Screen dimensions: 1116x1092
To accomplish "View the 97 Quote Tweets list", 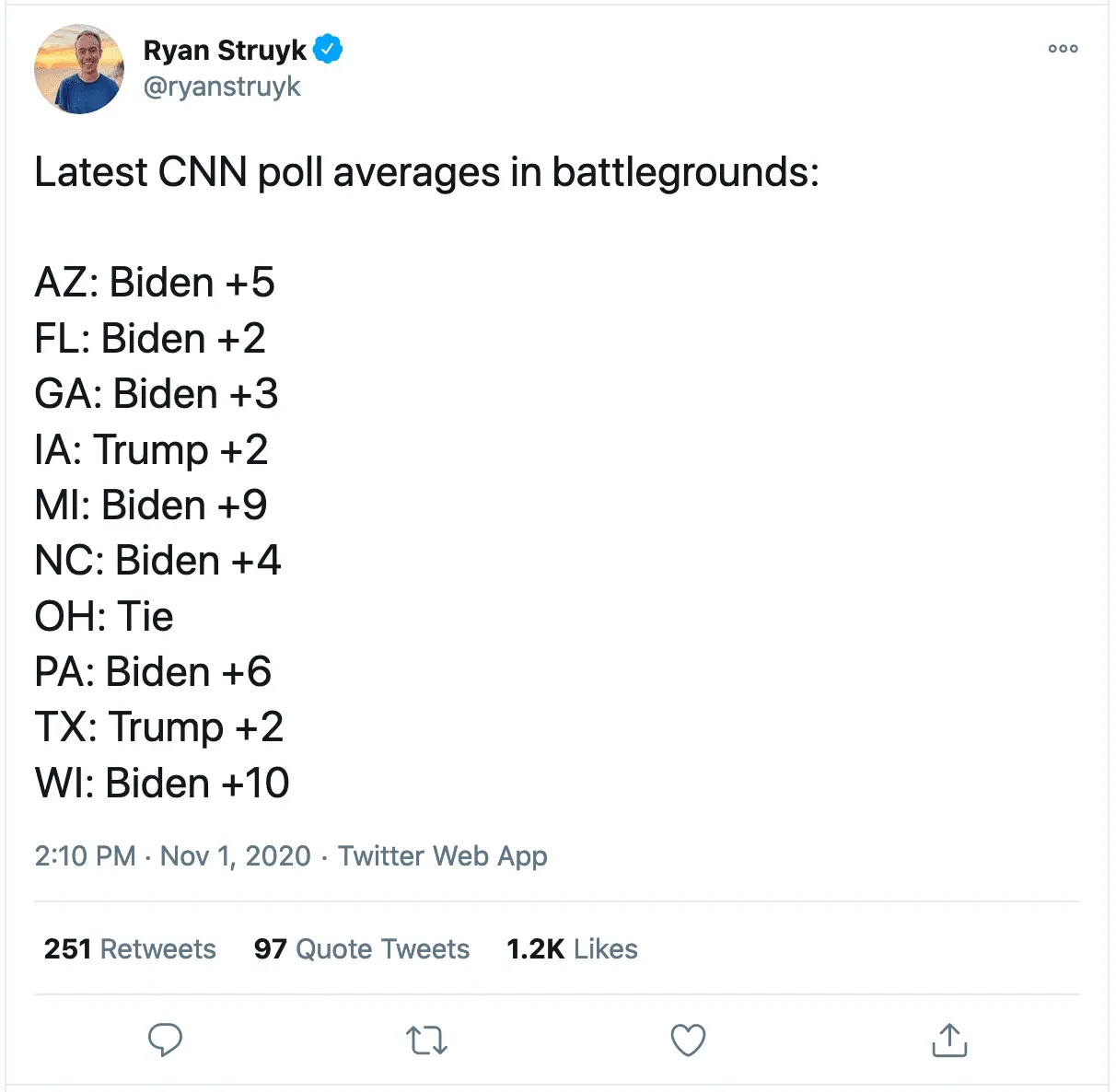I will 362,949.
